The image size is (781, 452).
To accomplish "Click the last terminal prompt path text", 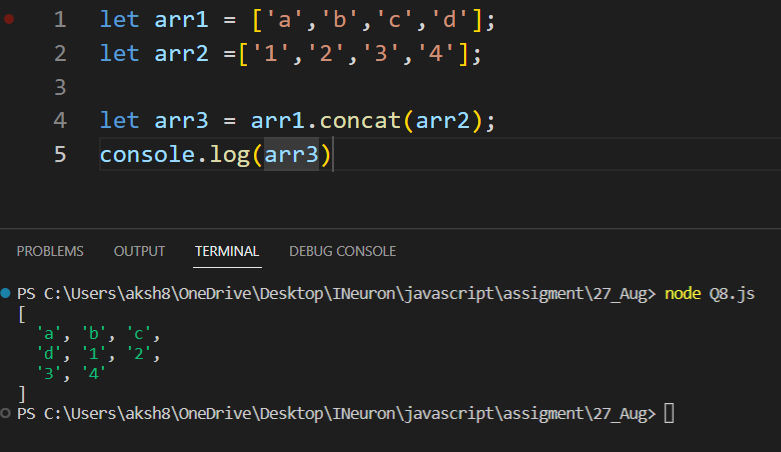I will click(337, 414).
